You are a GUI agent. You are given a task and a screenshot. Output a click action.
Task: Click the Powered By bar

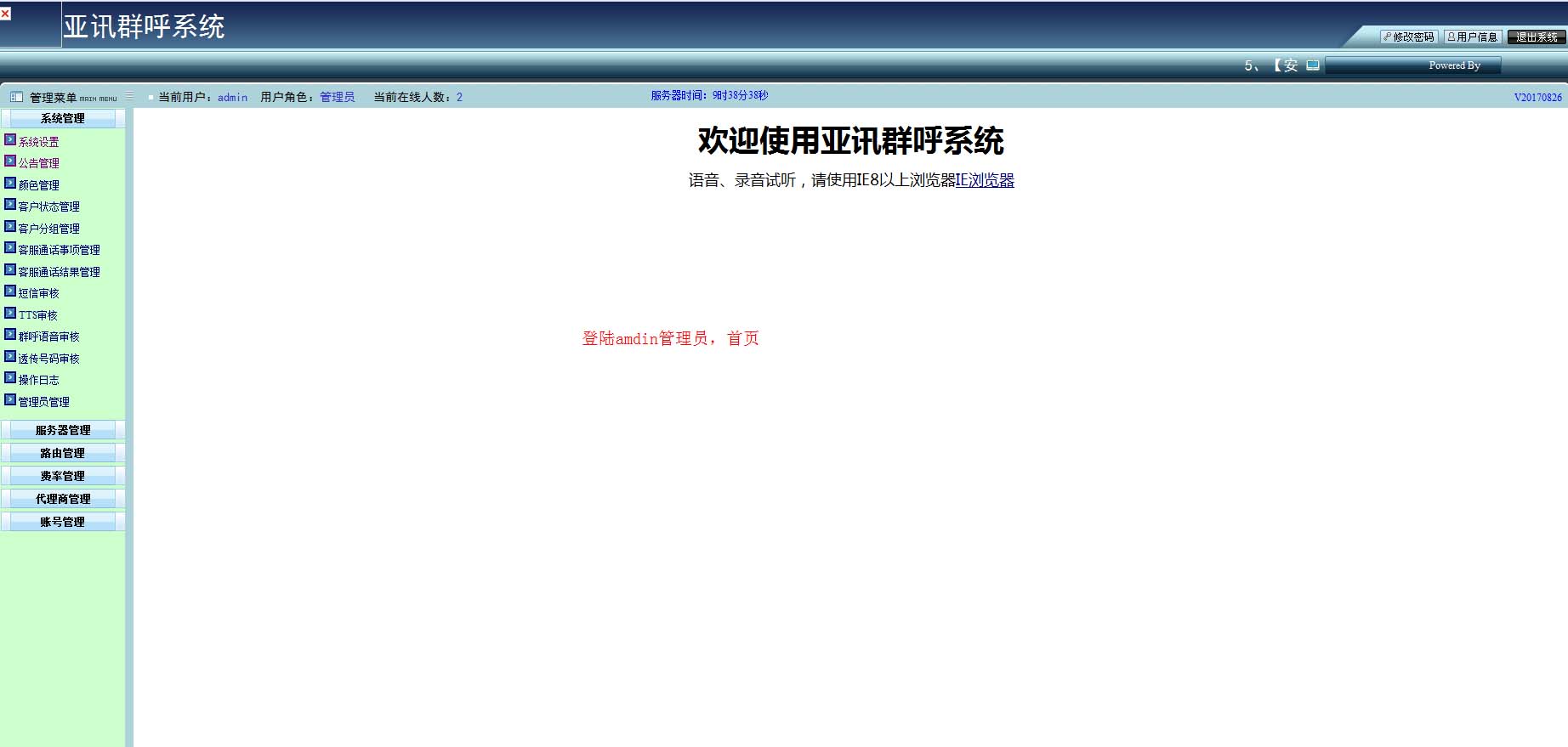click(x=1412, y=65)
